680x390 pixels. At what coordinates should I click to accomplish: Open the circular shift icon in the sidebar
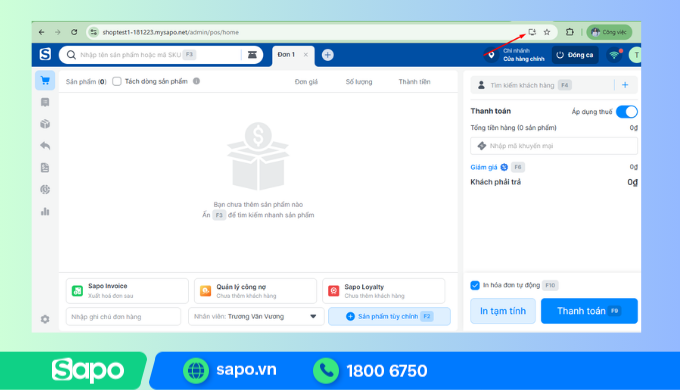point(45,190)
